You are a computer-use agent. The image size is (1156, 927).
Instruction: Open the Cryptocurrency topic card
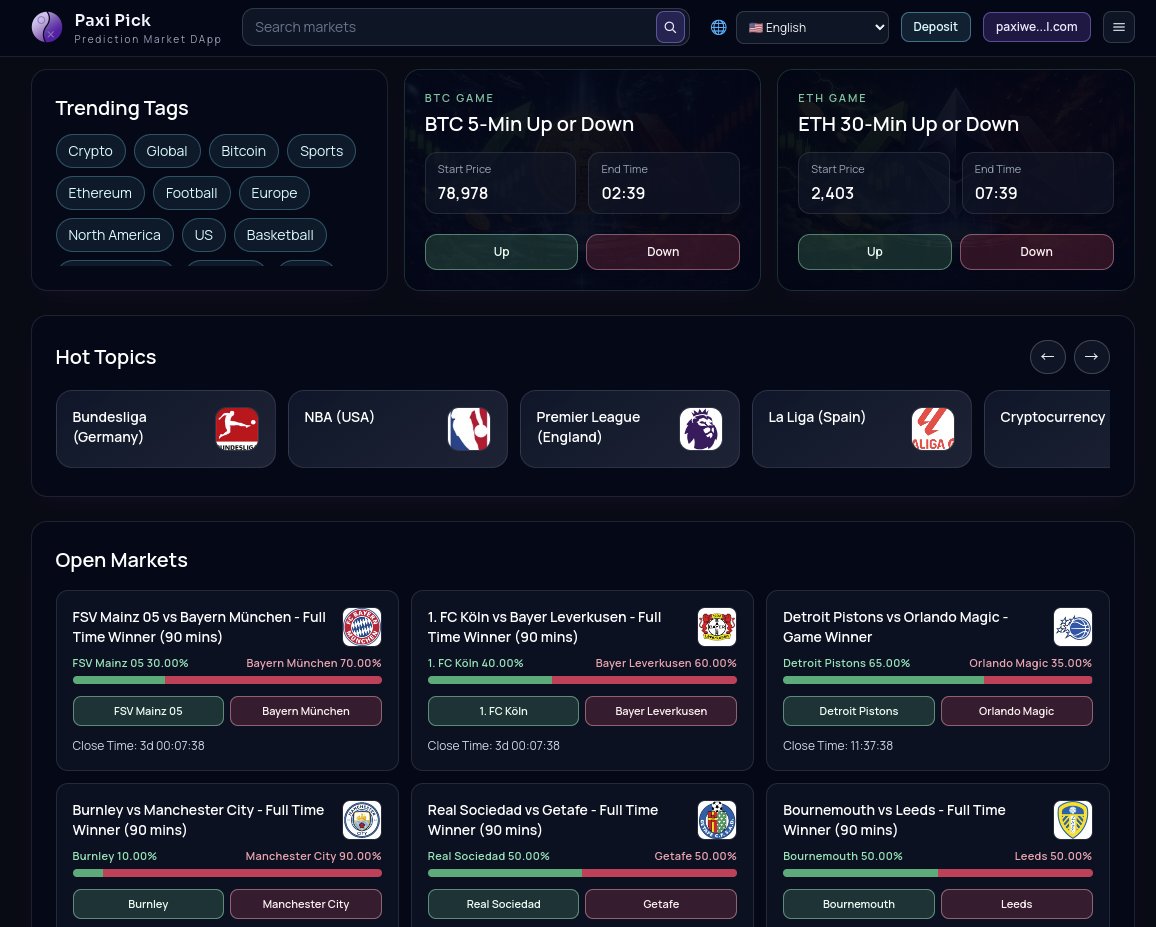tap(1048, 429)
